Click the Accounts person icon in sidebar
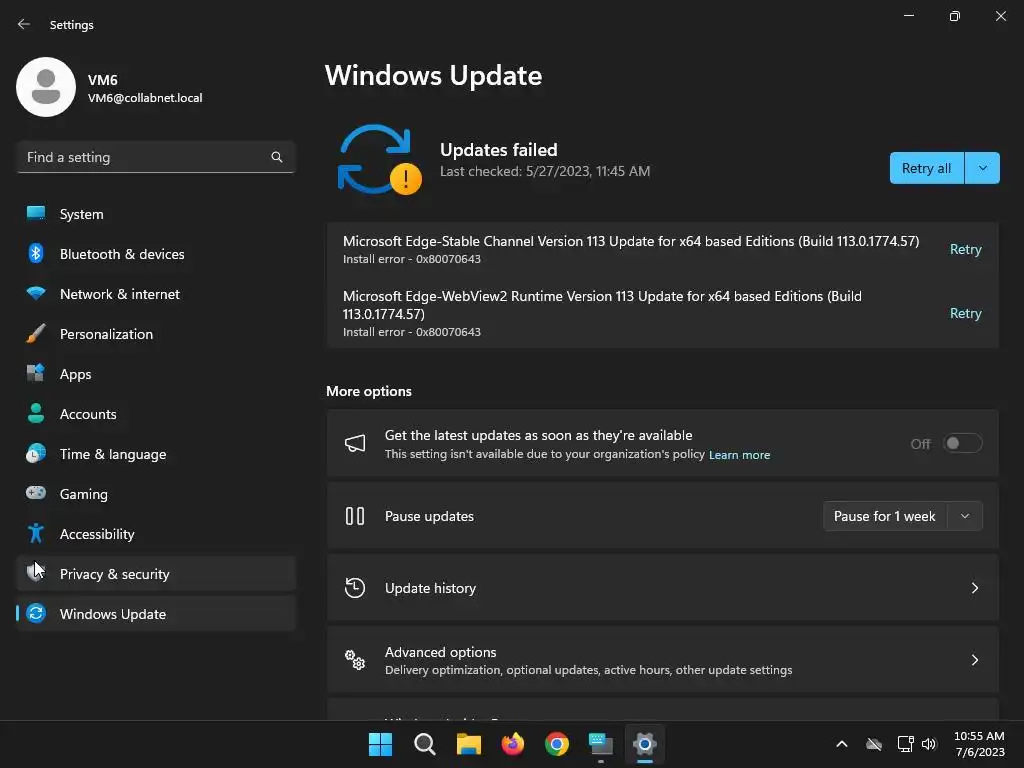Viewport: 1024px width, 768px height. (x=36, y=413)
